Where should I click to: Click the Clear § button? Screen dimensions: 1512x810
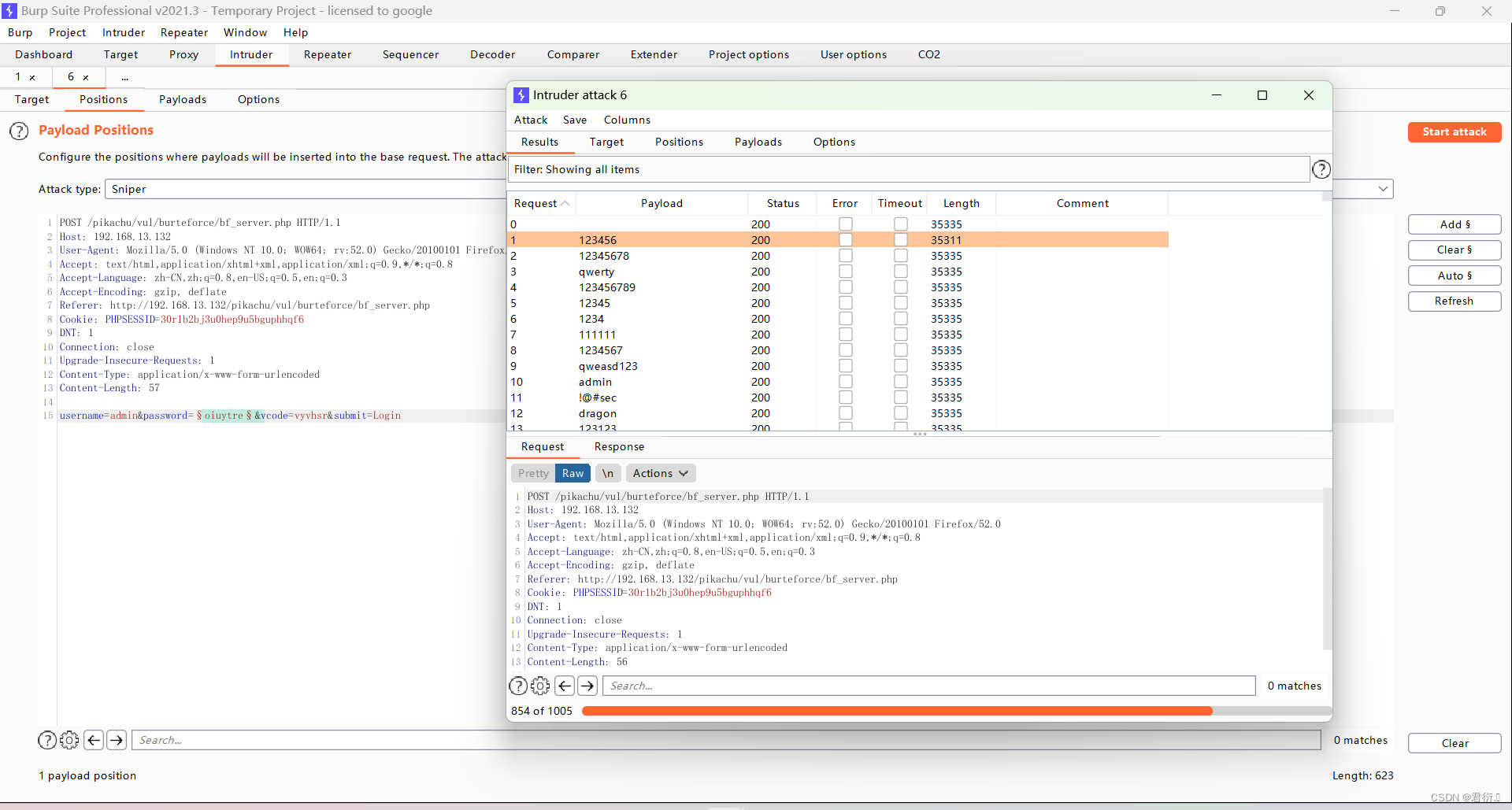pyautogui.click(x=1455, y=250)
